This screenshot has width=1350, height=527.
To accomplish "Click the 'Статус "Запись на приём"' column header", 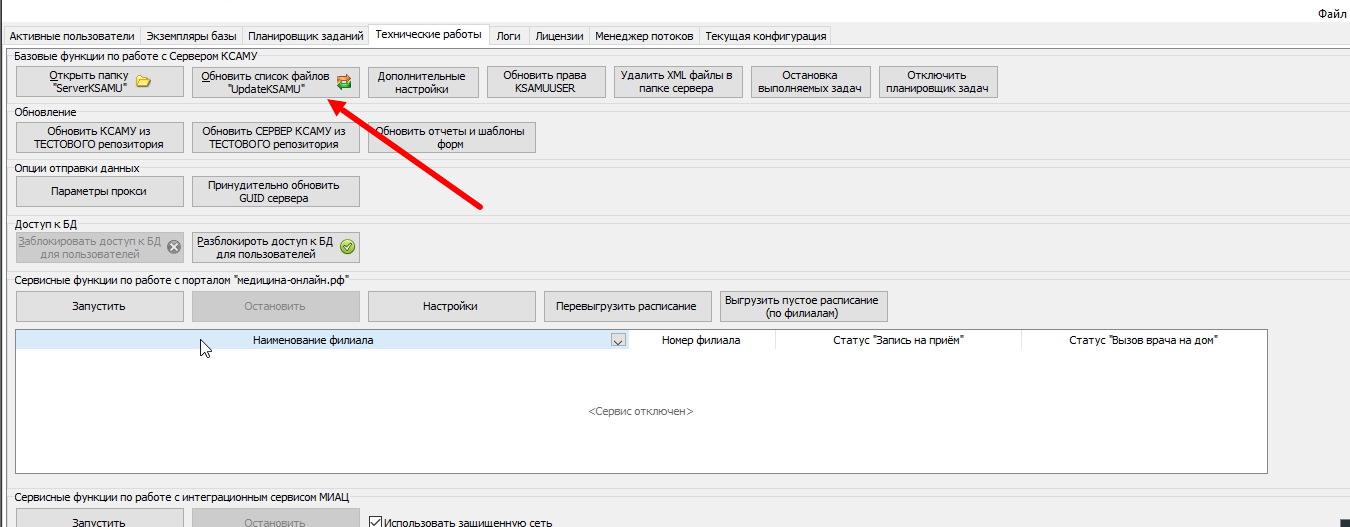I will tap(898, 340).
